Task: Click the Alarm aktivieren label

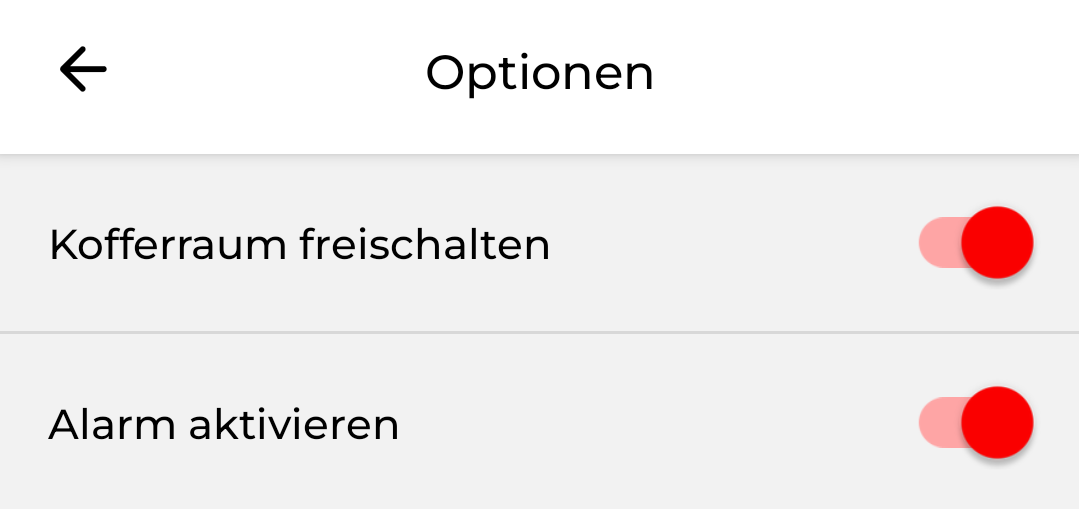Action: (x=224, y=425)
